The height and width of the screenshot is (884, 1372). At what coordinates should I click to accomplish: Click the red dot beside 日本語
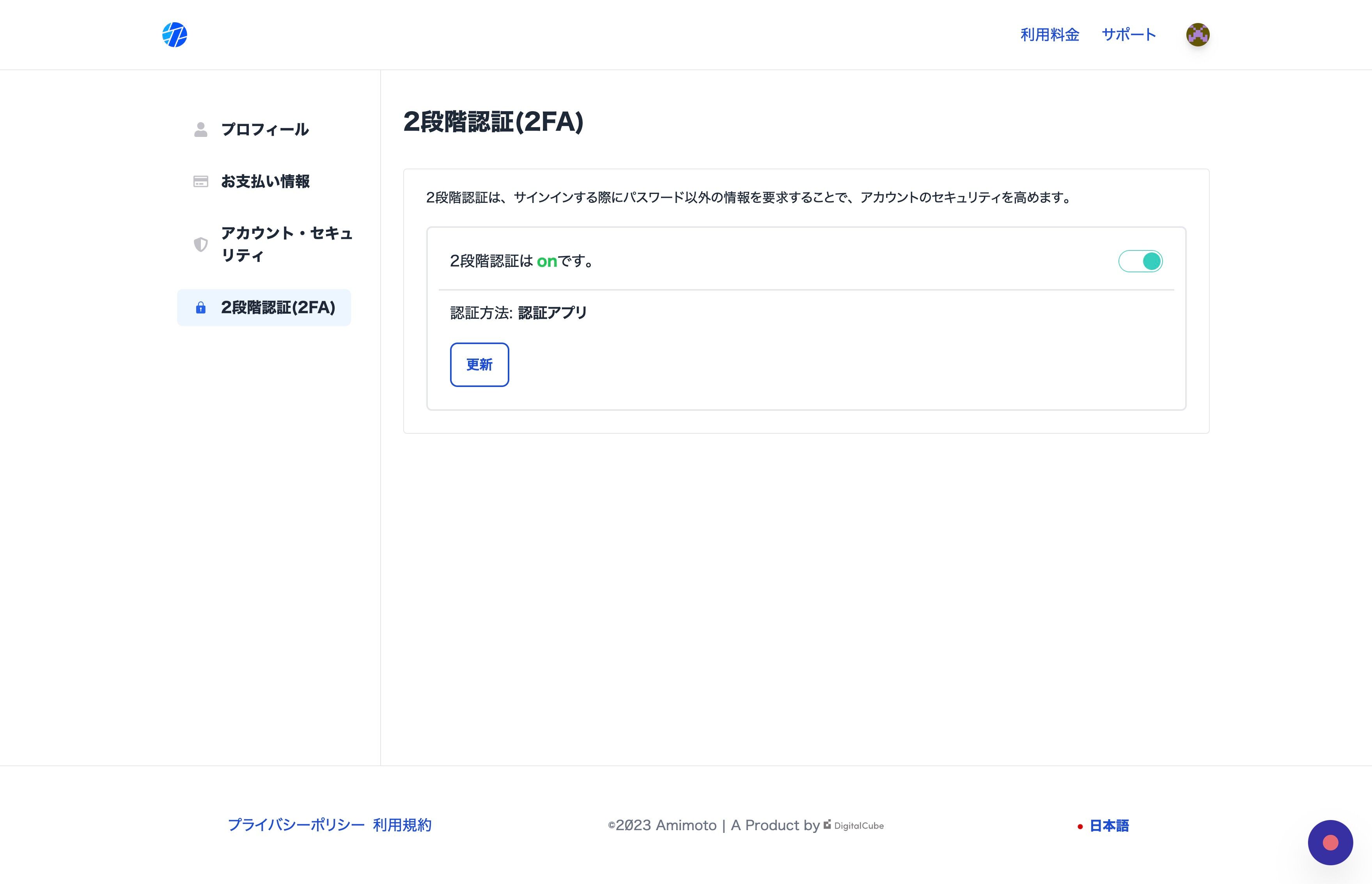[x=1081, y=827]
